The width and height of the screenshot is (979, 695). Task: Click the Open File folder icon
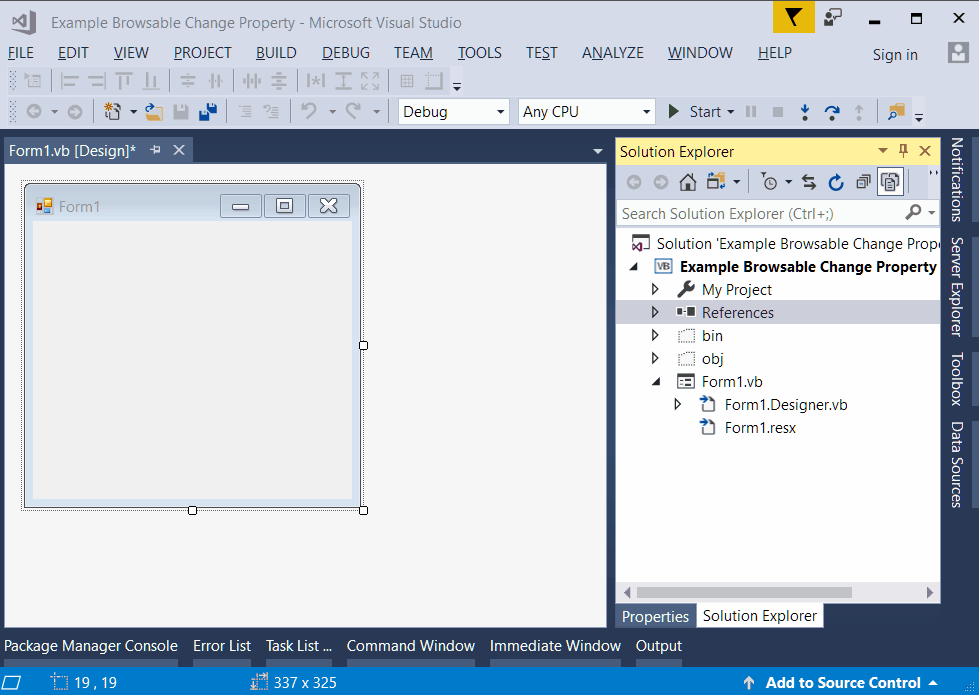(x=154, y=111)
